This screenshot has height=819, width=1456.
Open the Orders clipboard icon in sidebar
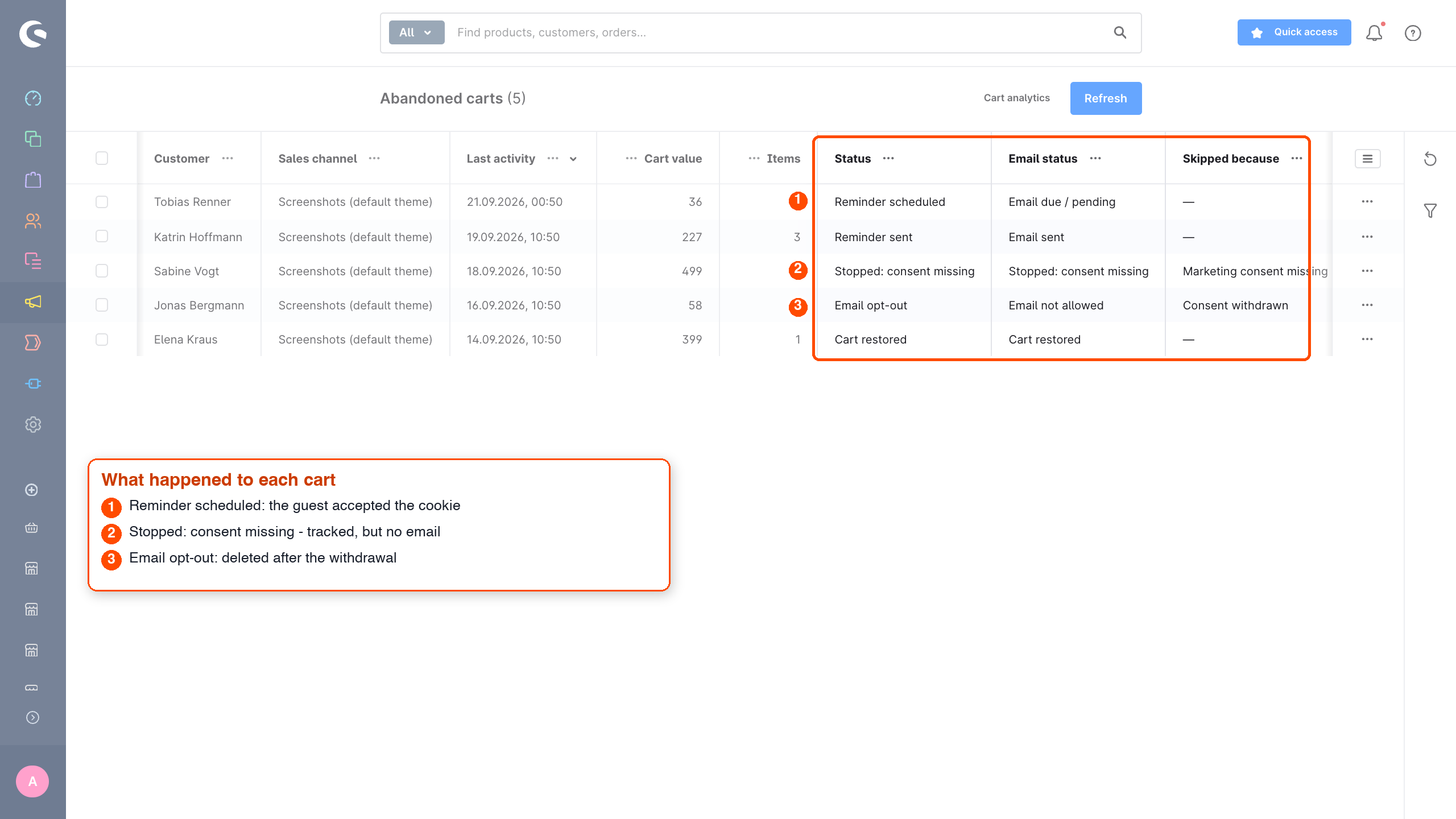[x=33, y=180]
